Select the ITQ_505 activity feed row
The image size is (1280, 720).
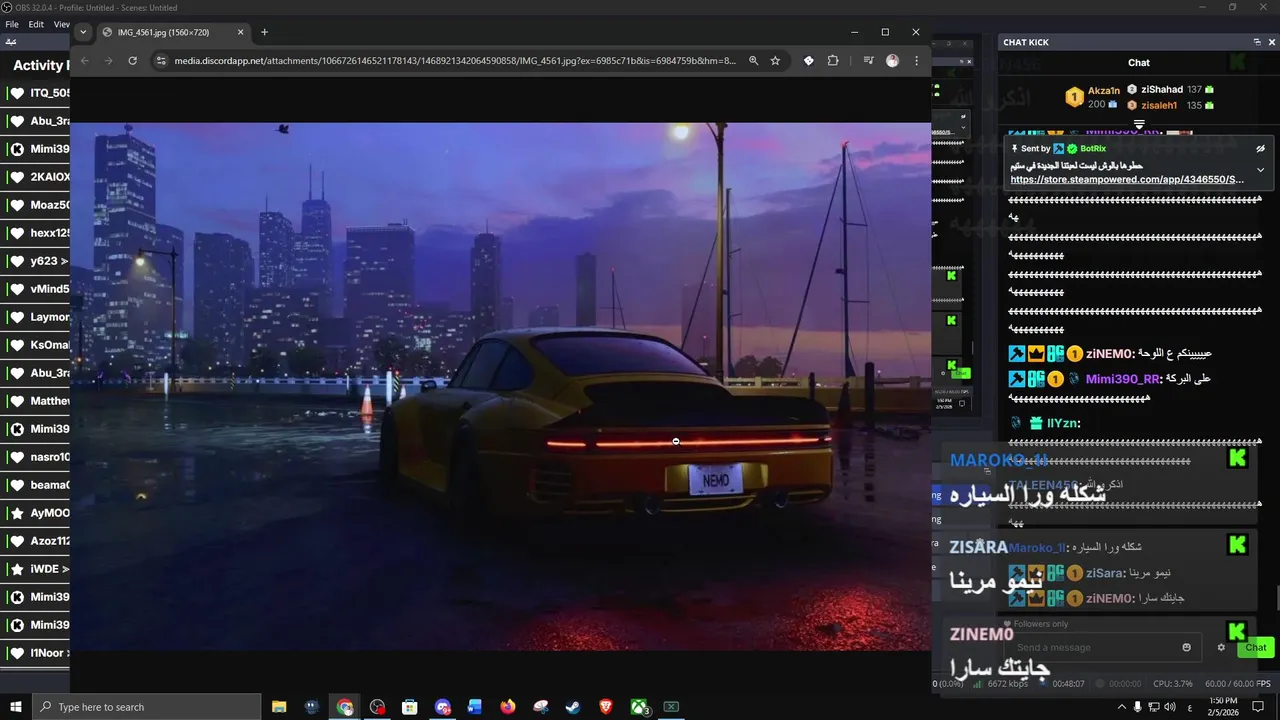(x=36, y=93)
